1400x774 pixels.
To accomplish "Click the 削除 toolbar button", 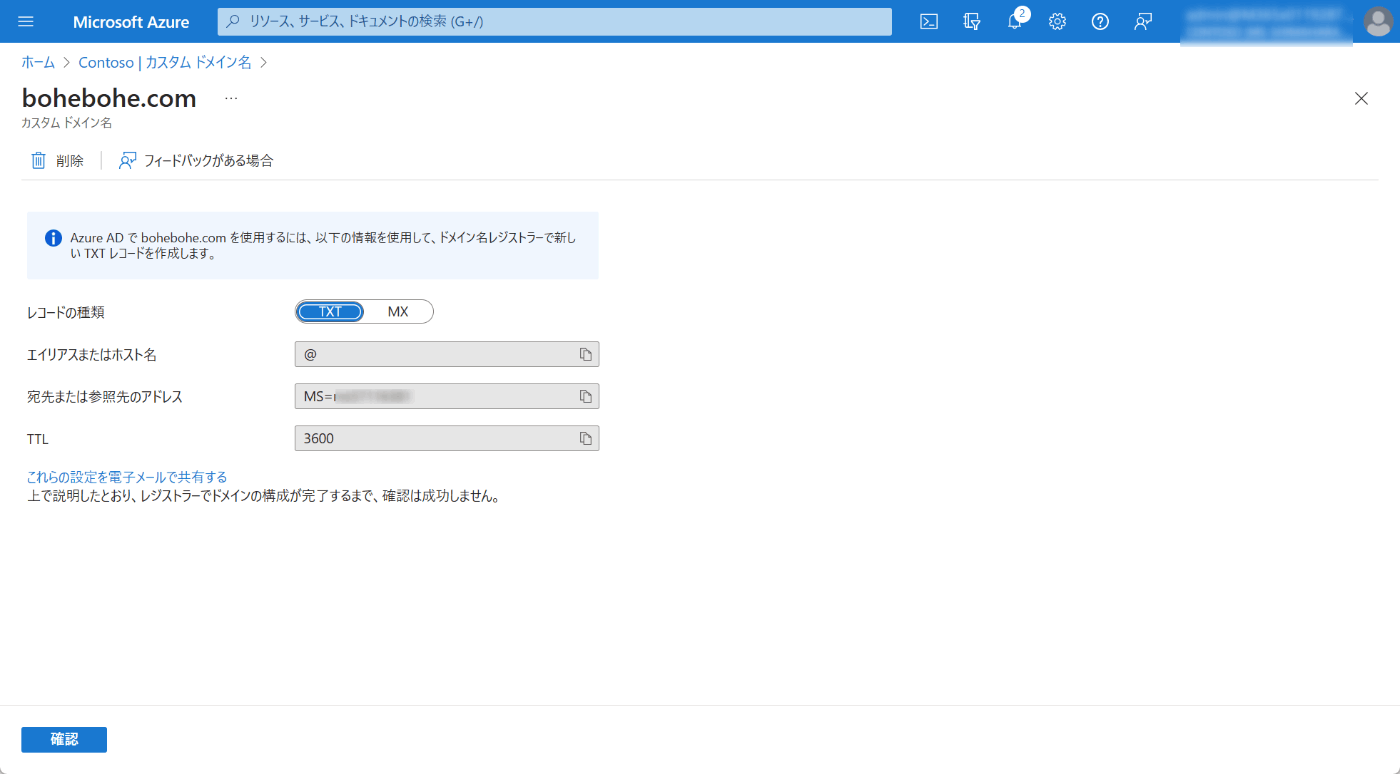I will [57, 160].
